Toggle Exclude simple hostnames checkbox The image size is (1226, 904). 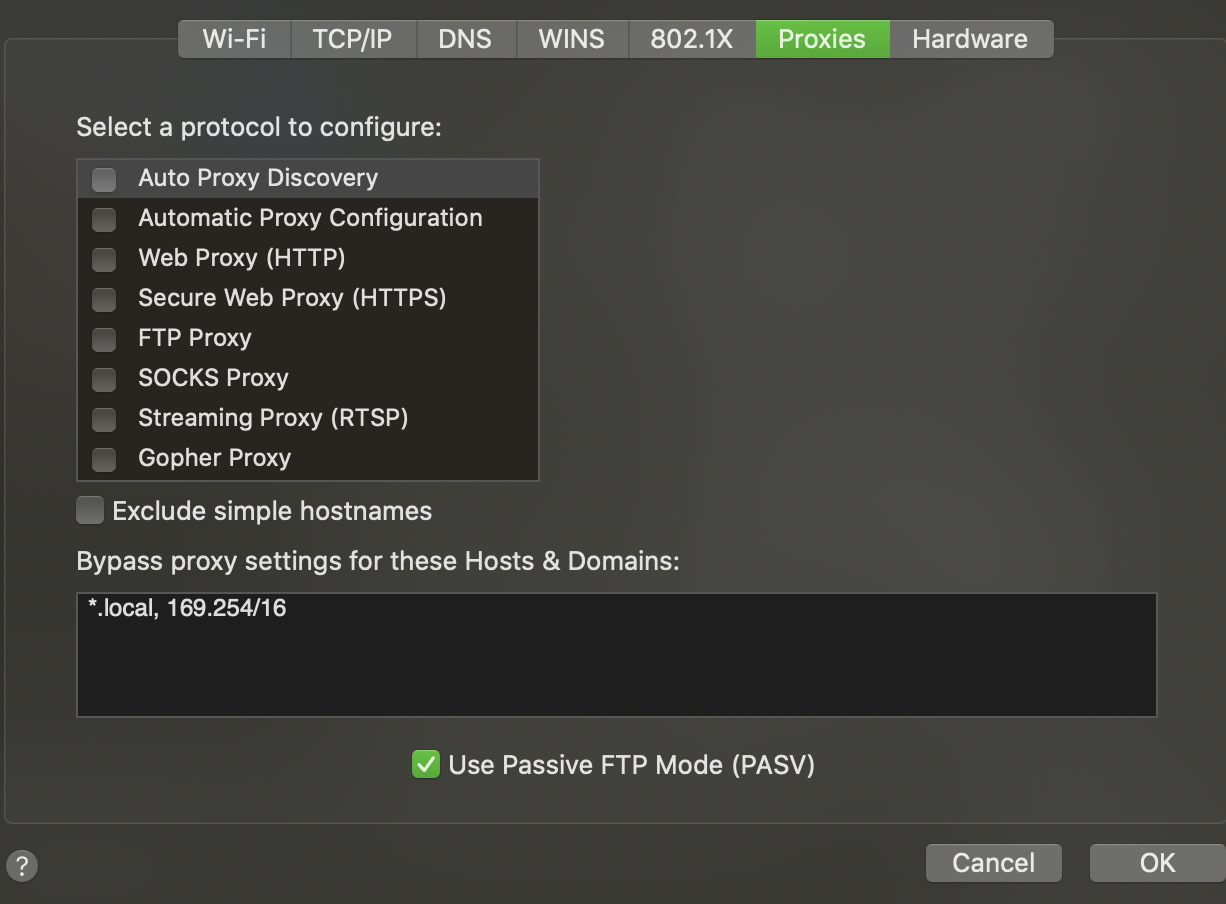[90, 511]
